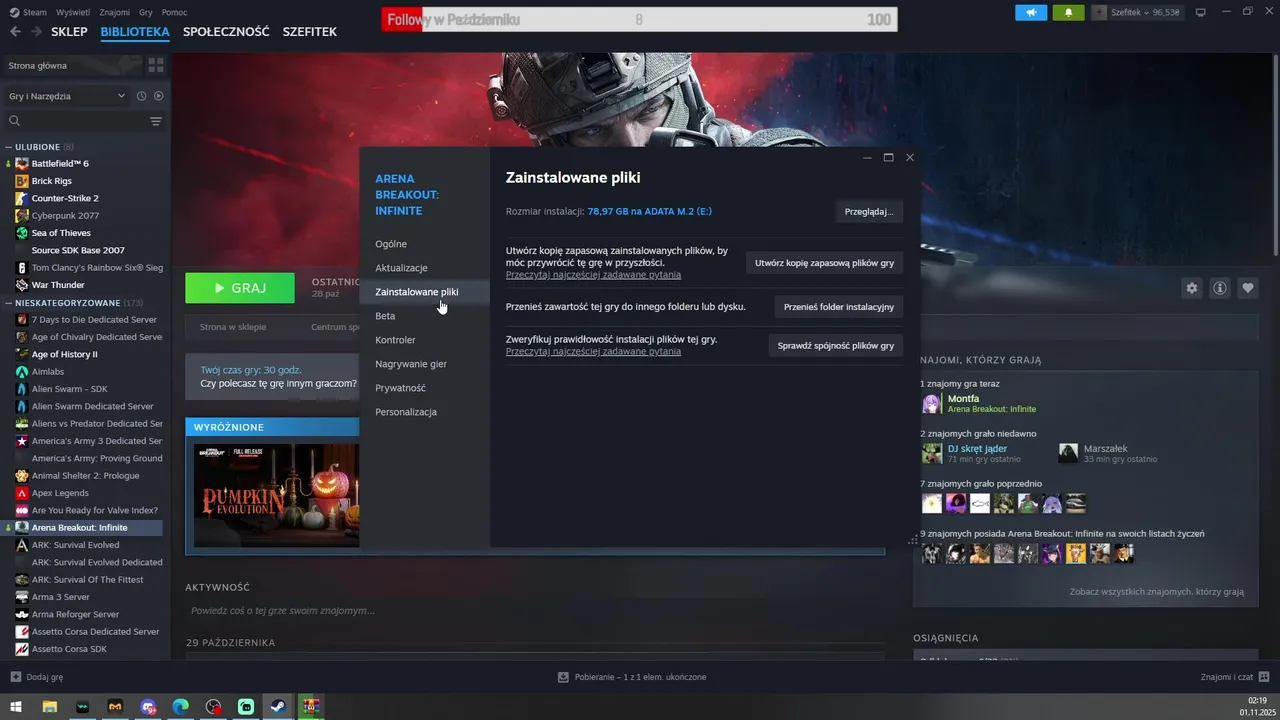Viewport: 1280px width, 720px height.
Task: Open Montfa's friend avatar
Action: pos(932,403)
